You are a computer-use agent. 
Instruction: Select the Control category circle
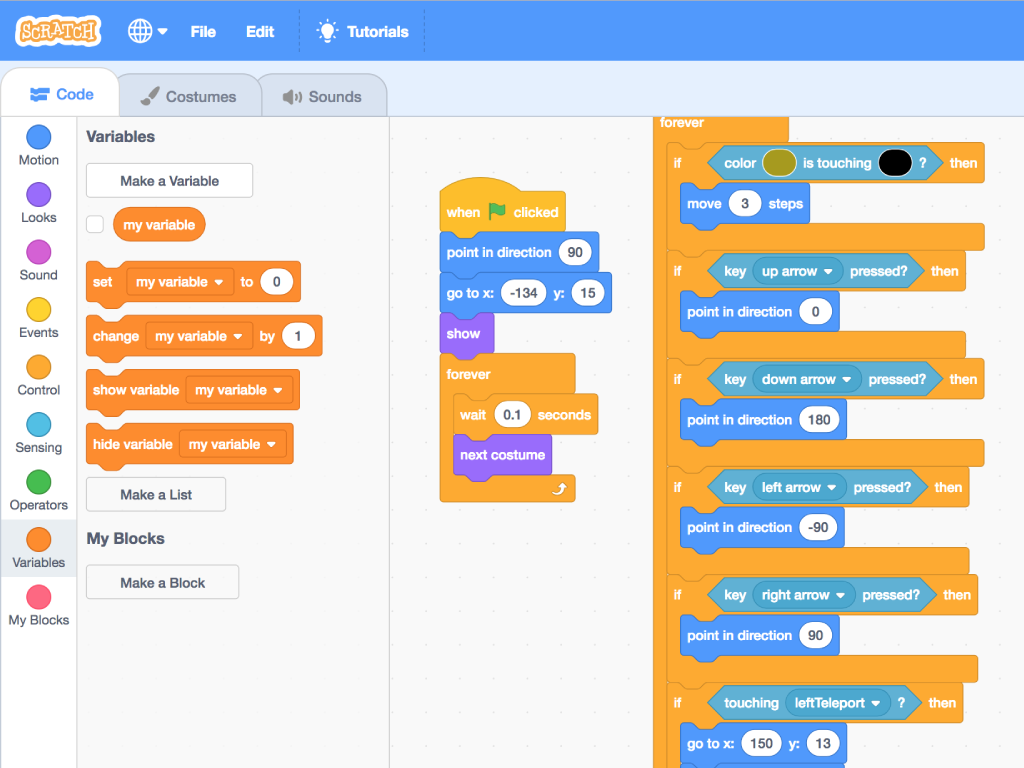(39, 367)
